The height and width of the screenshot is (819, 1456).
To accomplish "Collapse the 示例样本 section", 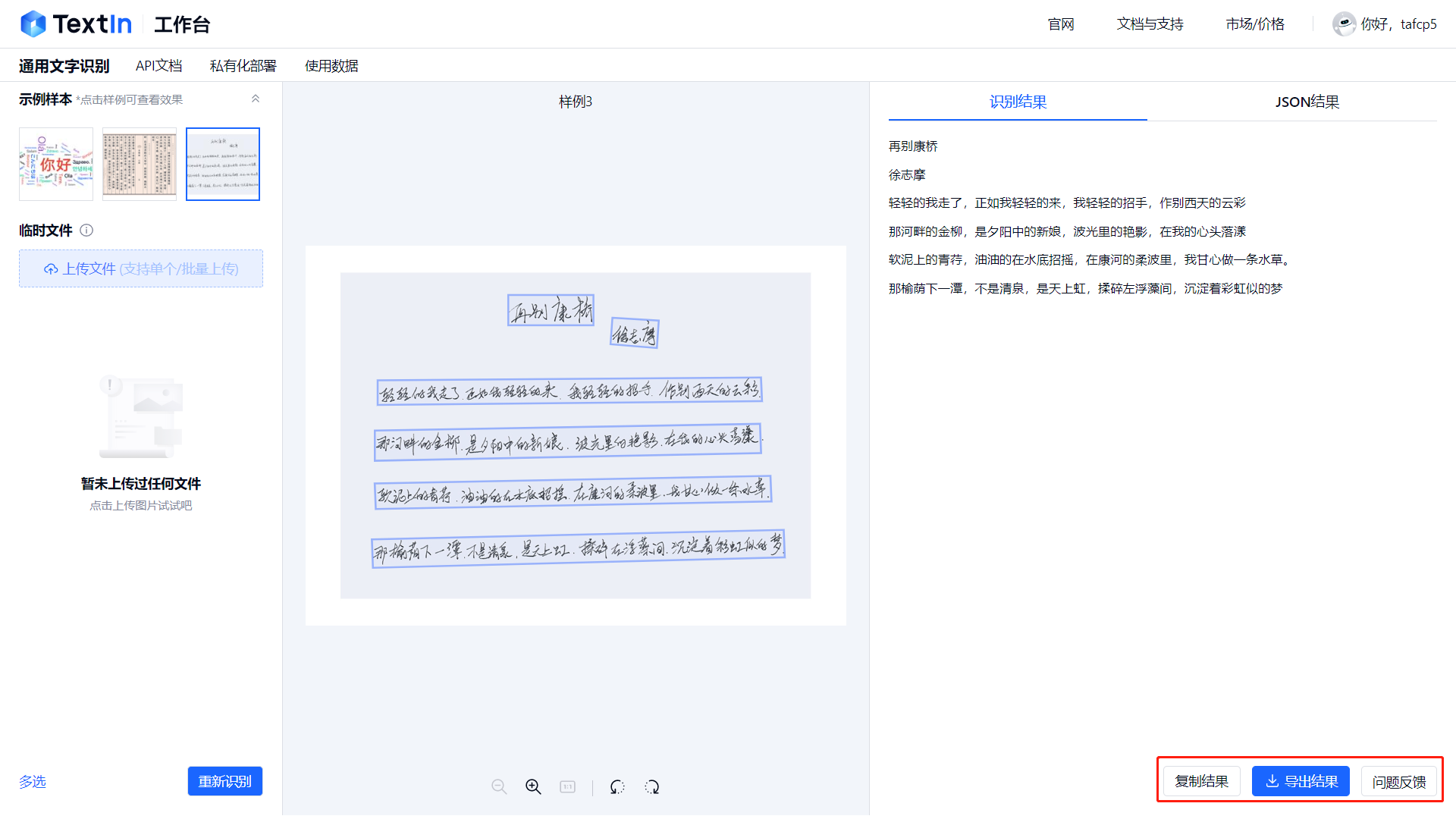I will pos(256,99).
